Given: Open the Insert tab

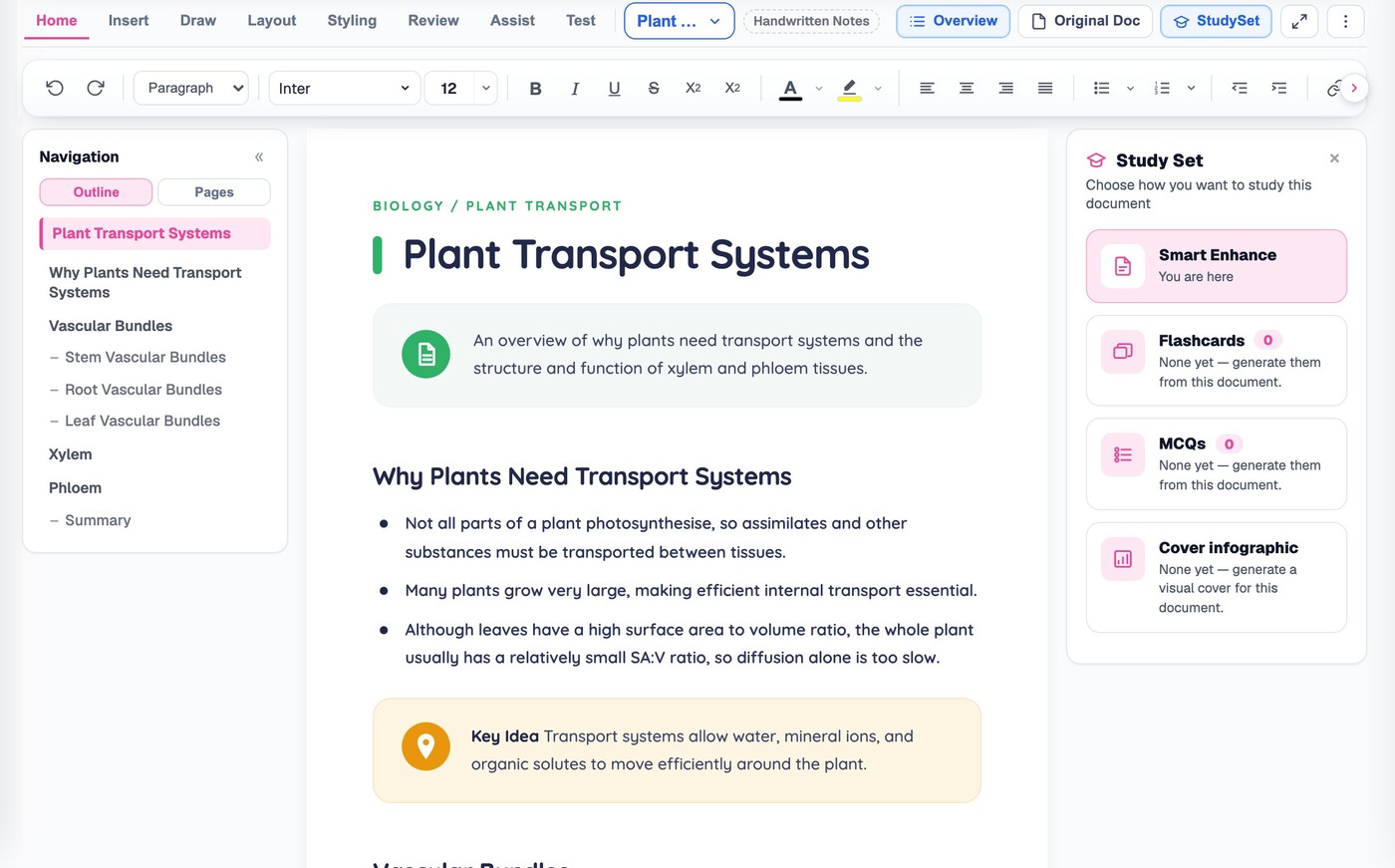Looking at the screenshot, I should pos(129,20).
